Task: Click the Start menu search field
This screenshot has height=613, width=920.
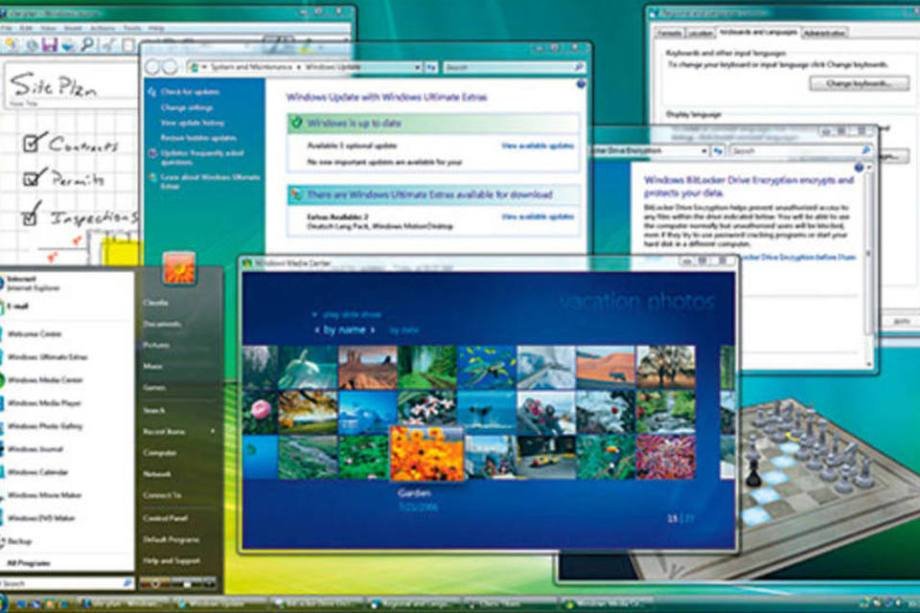Action: click(x=67, y=583)
